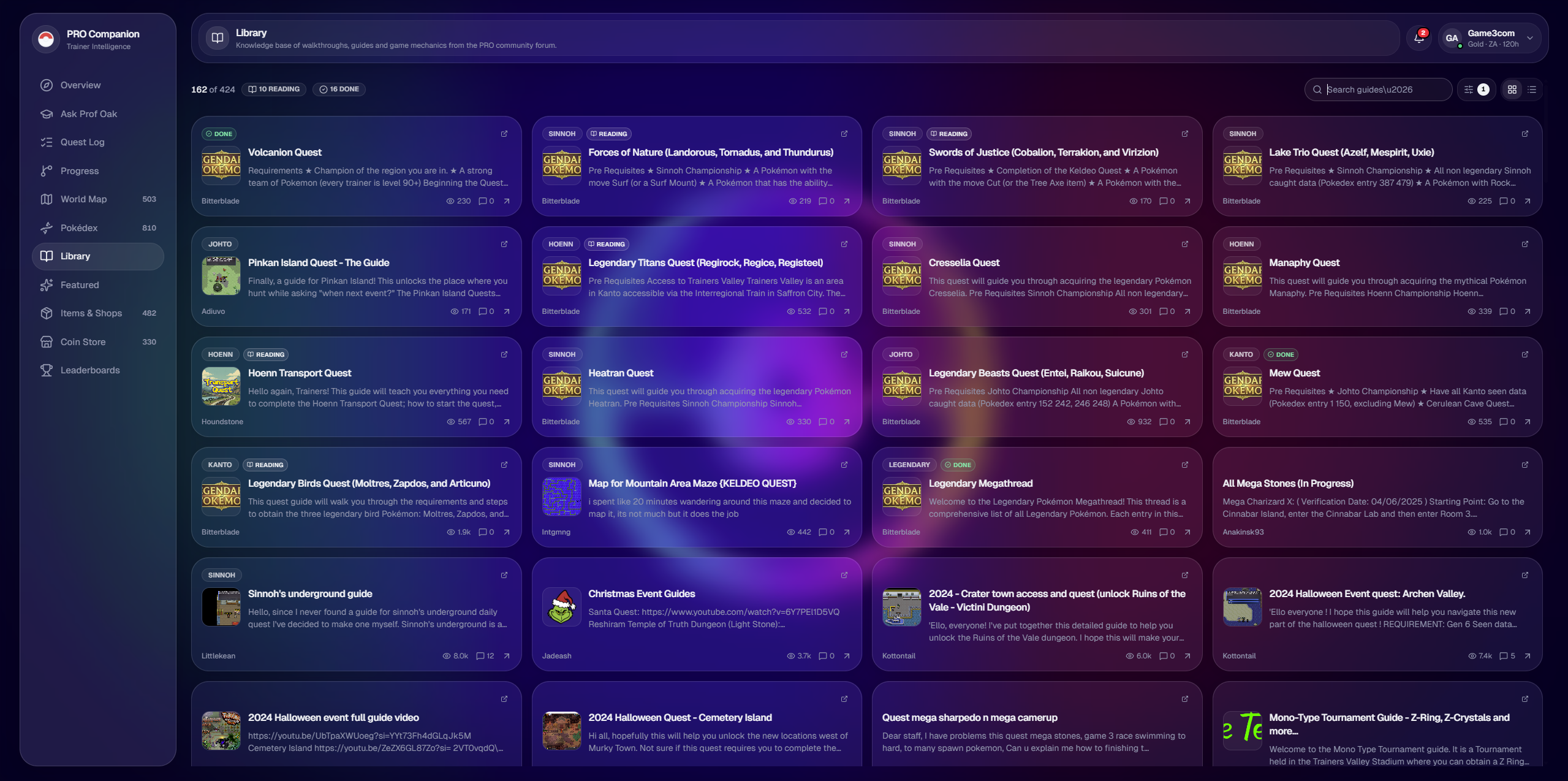This screenshot has width=1568, height=781.
Task: Open external link on Volcanion Quest card
Action: [x=504, y=134]
